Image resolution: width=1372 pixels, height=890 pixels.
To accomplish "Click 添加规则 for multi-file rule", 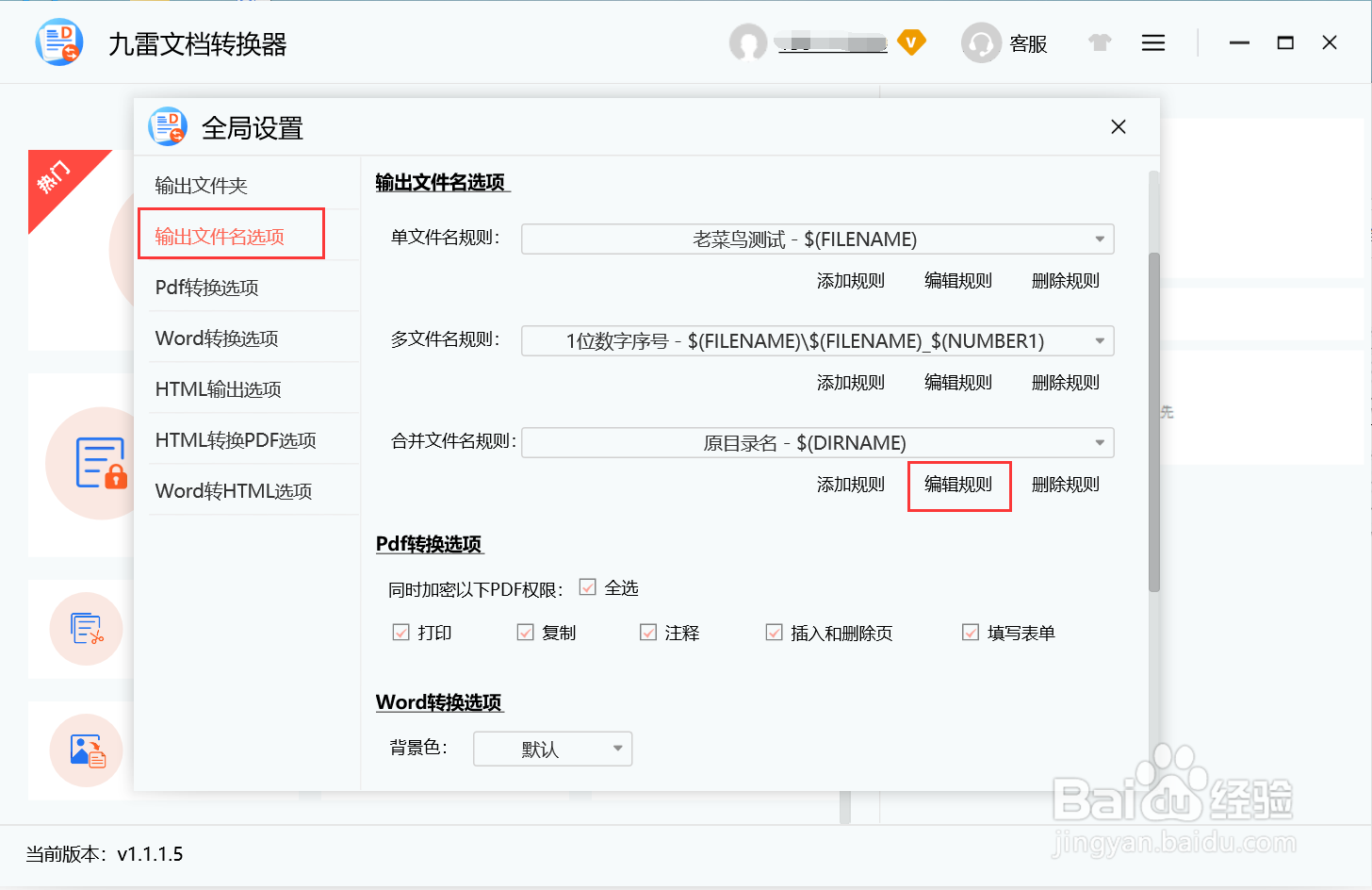I will point(851,383).
